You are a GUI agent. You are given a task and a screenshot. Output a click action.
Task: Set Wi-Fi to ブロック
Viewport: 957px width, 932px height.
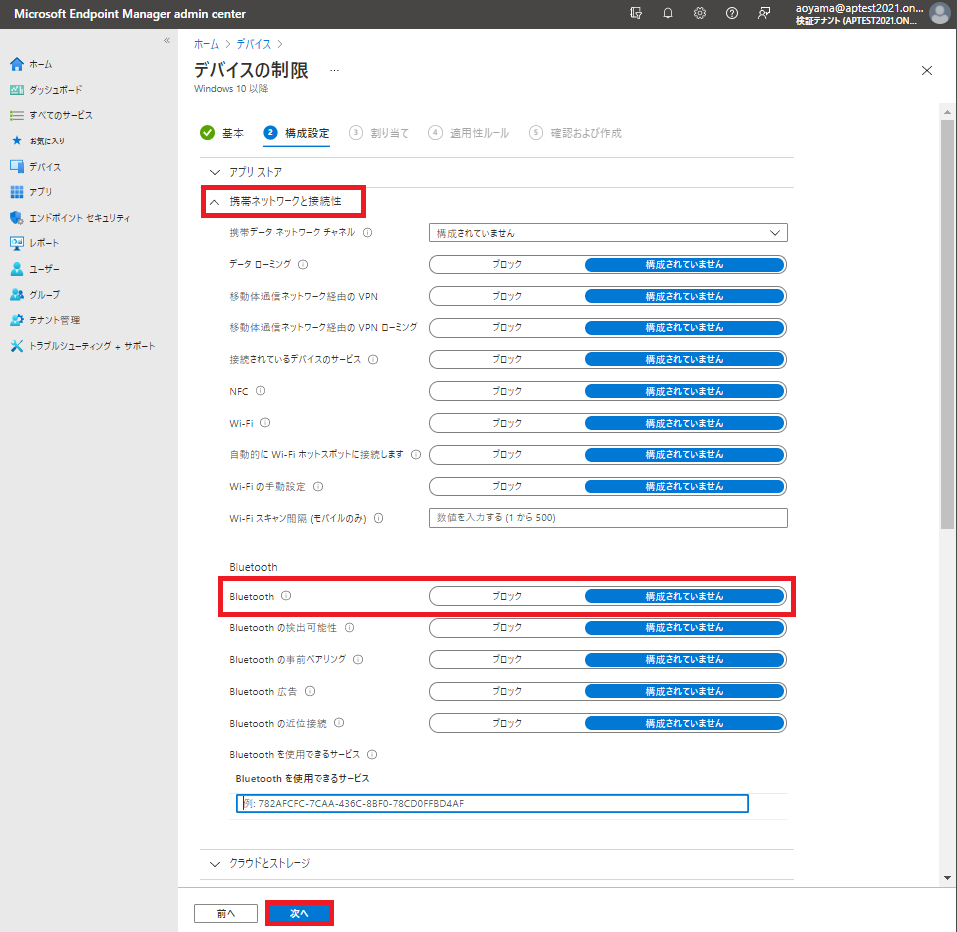tap(507, 423)
